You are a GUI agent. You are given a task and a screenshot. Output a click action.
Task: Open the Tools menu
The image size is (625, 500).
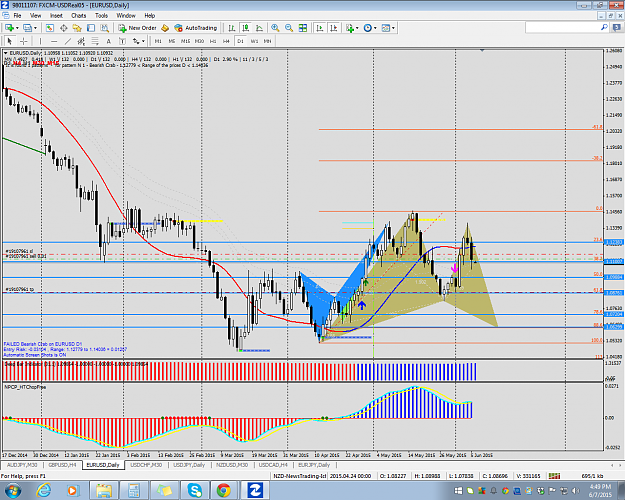tap(101, 16)
